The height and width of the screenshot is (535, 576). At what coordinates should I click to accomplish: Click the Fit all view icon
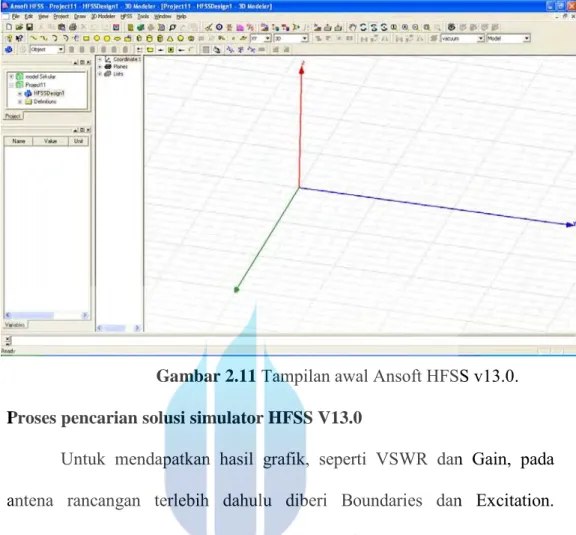click(x=426, y=27)
